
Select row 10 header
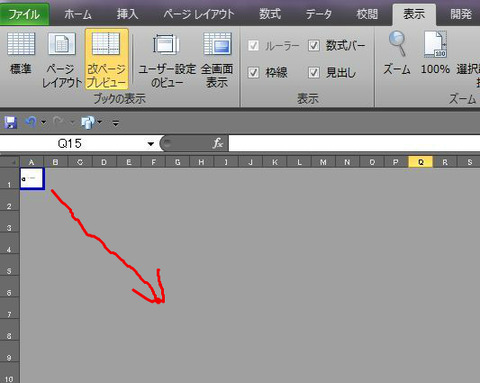click(10, 374)
